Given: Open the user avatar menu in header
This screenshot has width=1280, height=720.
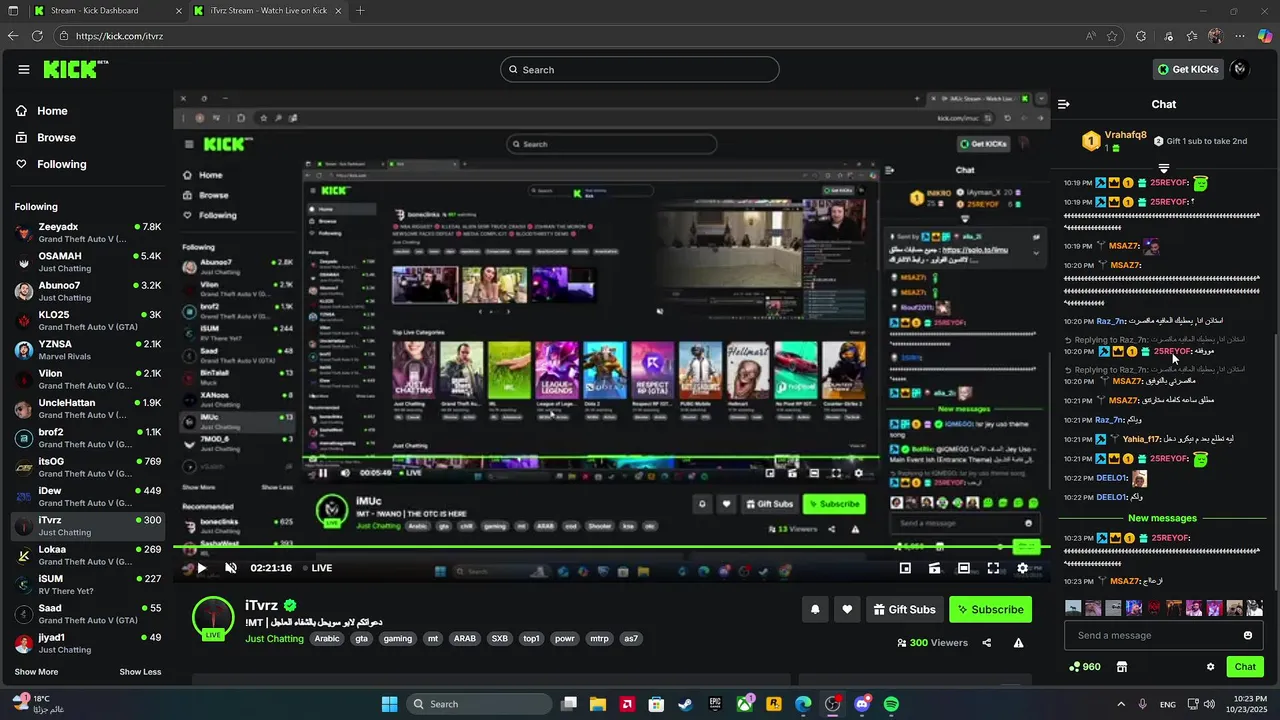Looking at the screenshot, I should [x=1240, y=69].
